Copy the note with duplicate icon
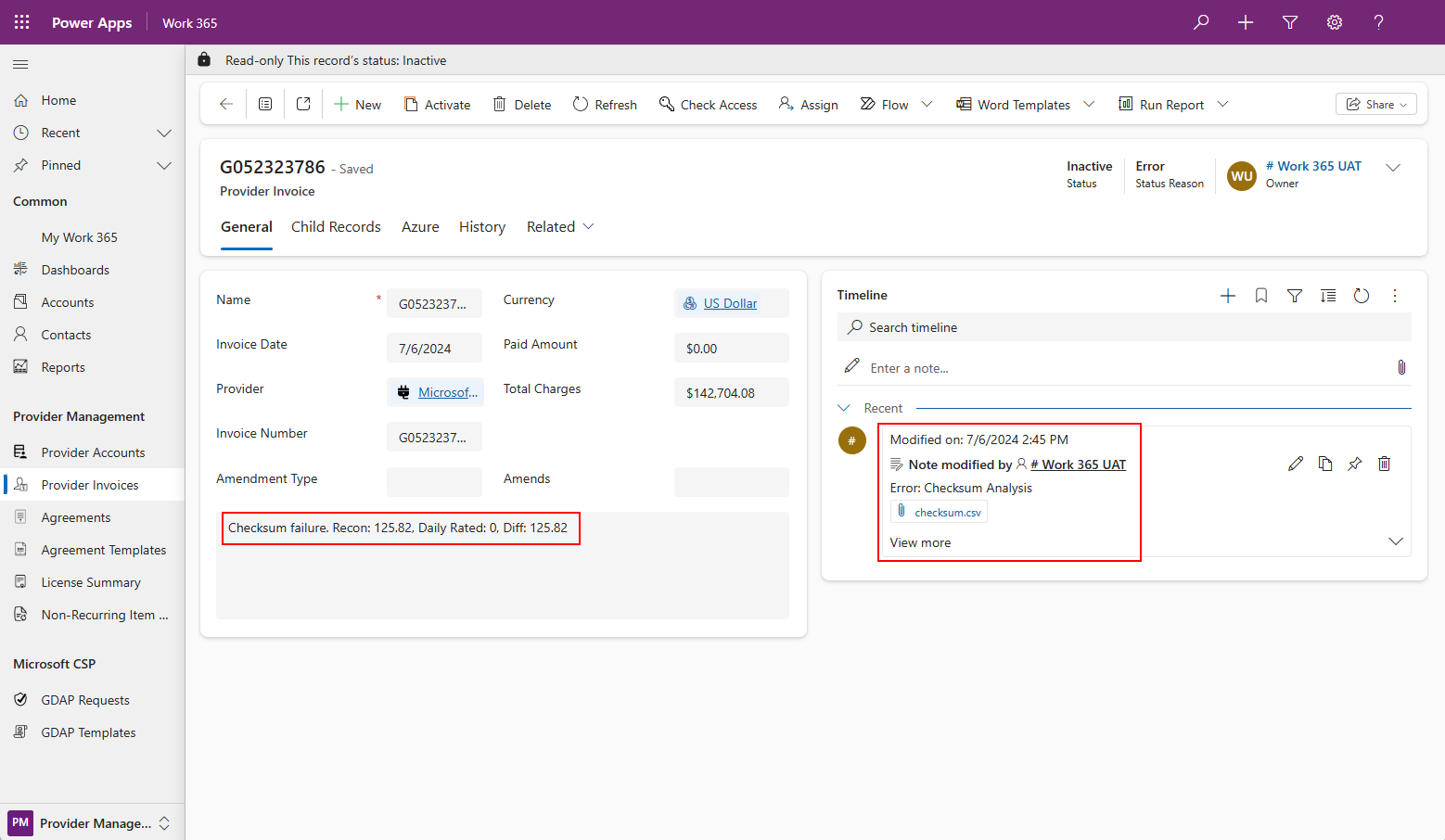This screenshot has width=1445, height=840. 1325,464
